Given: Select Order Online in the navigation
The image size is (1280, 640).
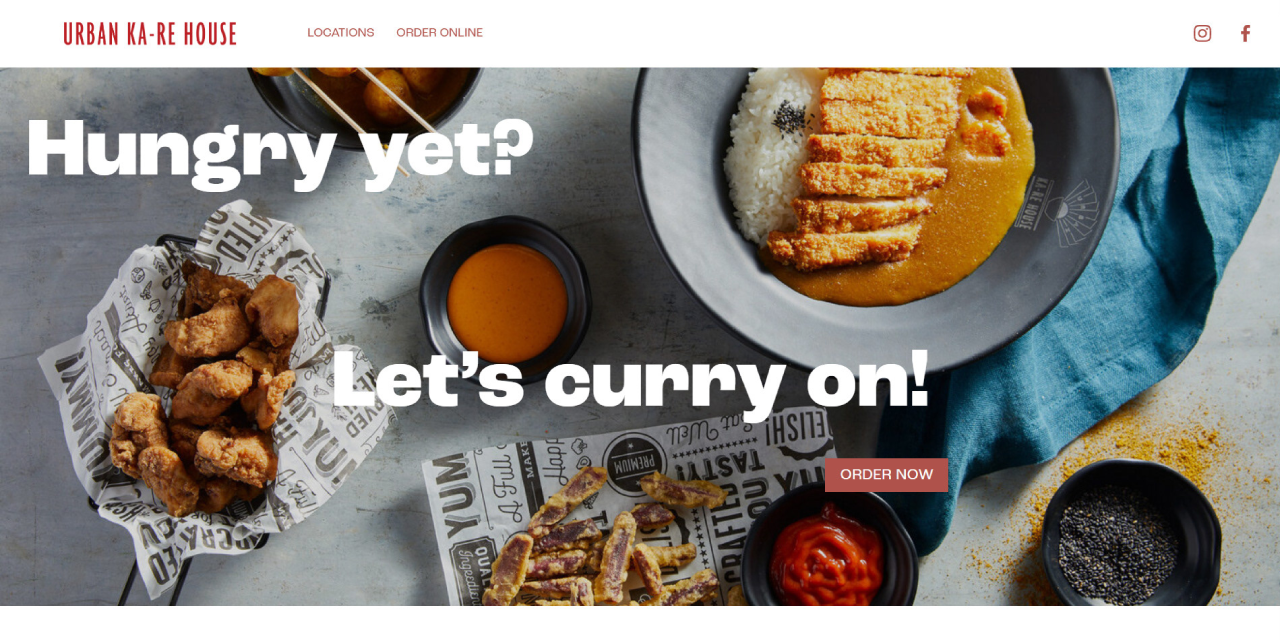Looking at the screenshot, I should pyautogui.click(x=439, y=33).
